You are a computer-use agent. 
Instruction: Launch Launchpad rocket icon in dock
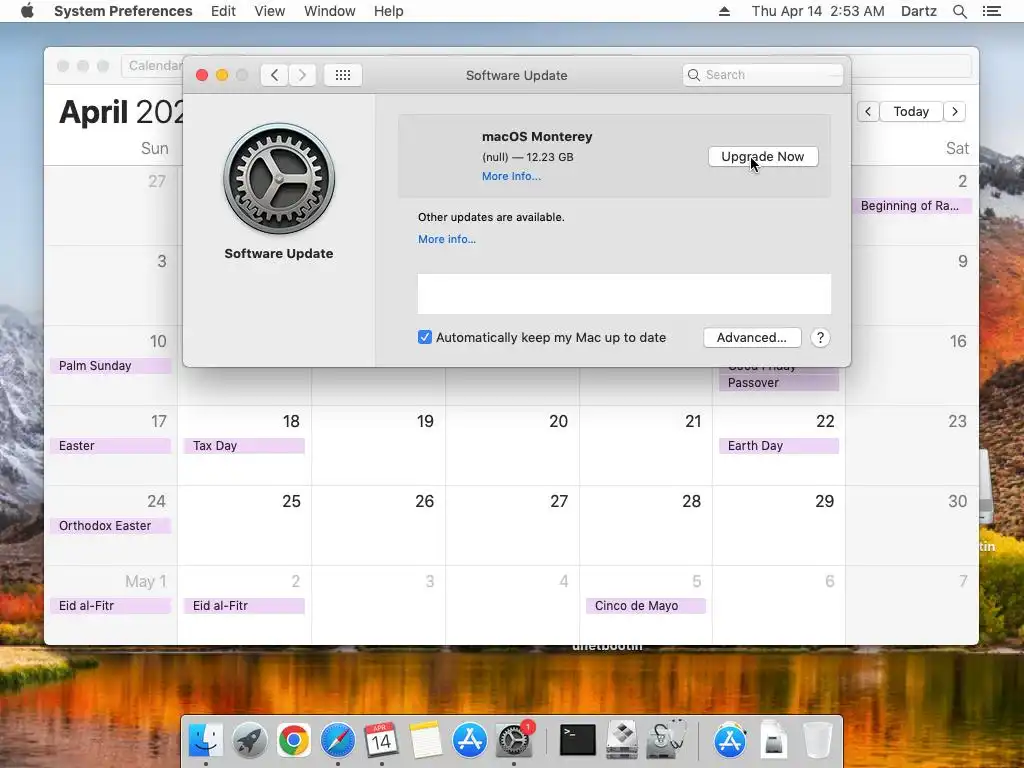pos(249,740)
